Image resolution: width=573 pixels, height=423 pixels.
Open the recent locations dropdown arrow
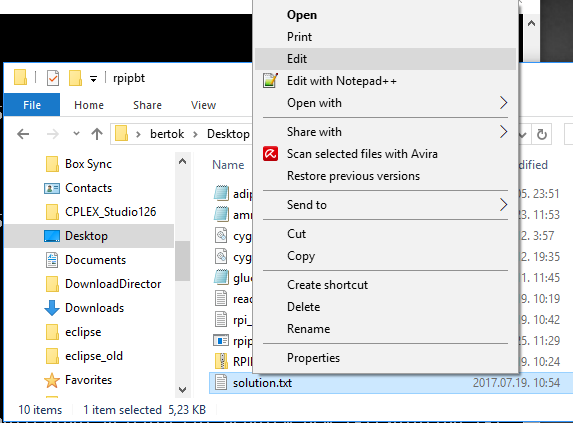[76, 134]
